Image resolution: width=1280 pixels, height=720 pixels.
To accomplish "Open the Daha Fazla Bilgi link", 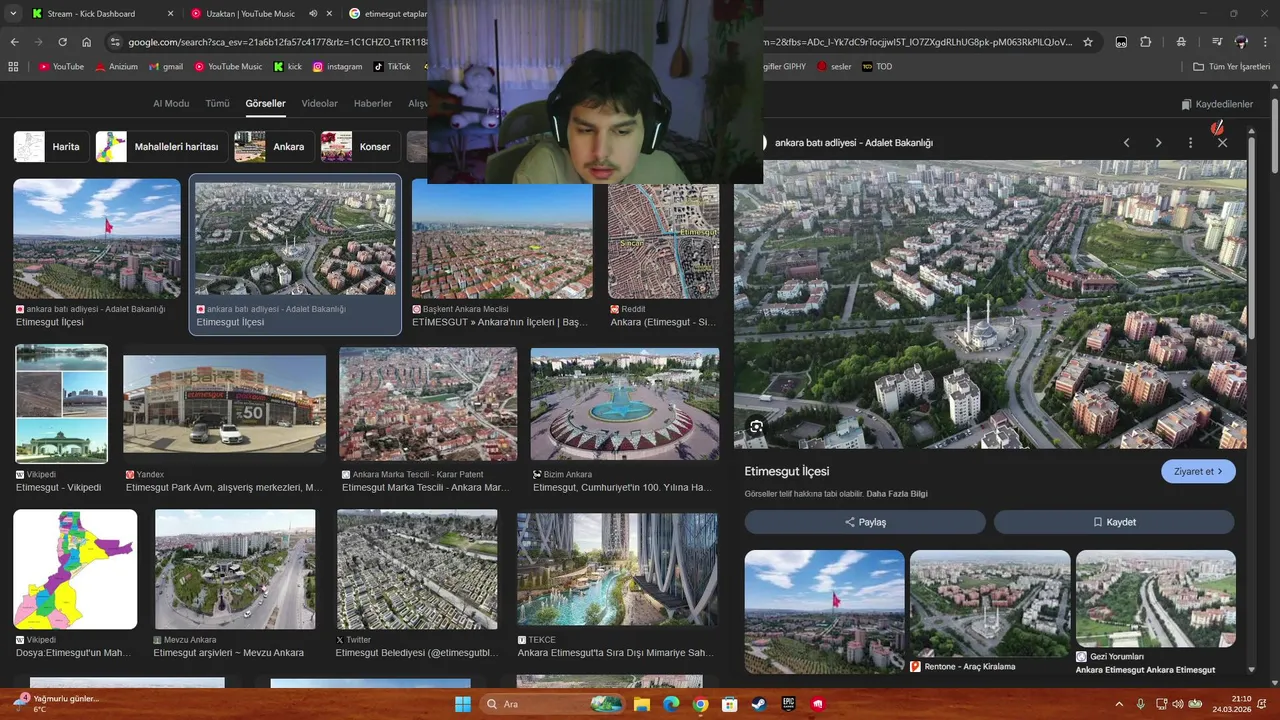I will tap(896, 494).
